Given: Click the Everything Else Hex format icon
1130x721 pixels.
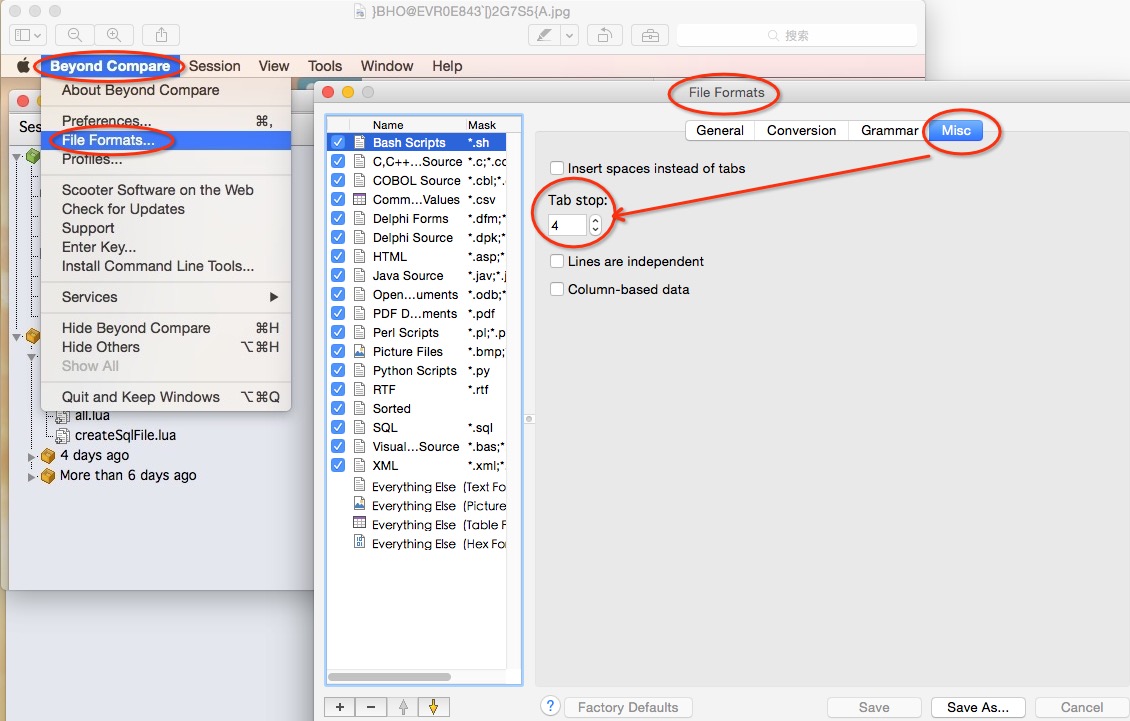Looking at the screenshot, I should (360, 543).
